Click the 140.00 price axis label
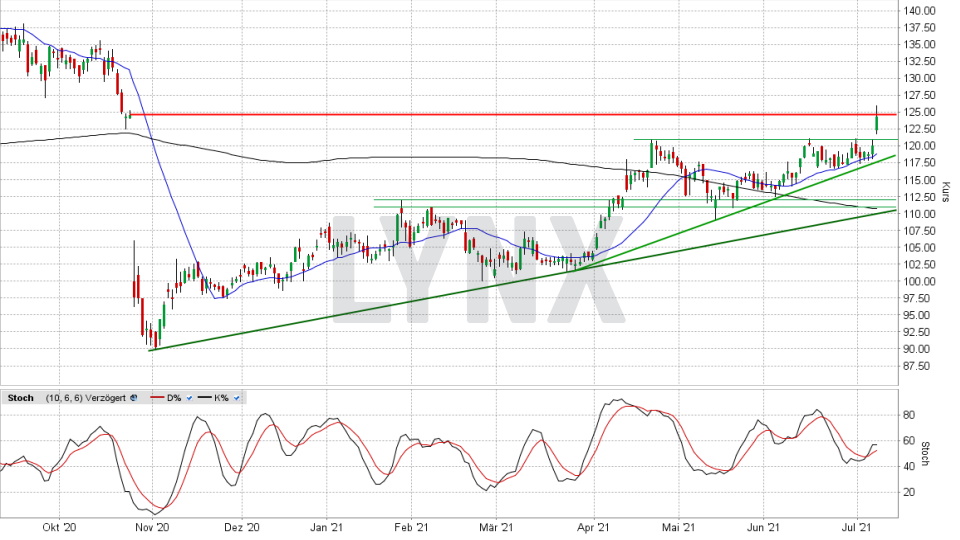 920,10
